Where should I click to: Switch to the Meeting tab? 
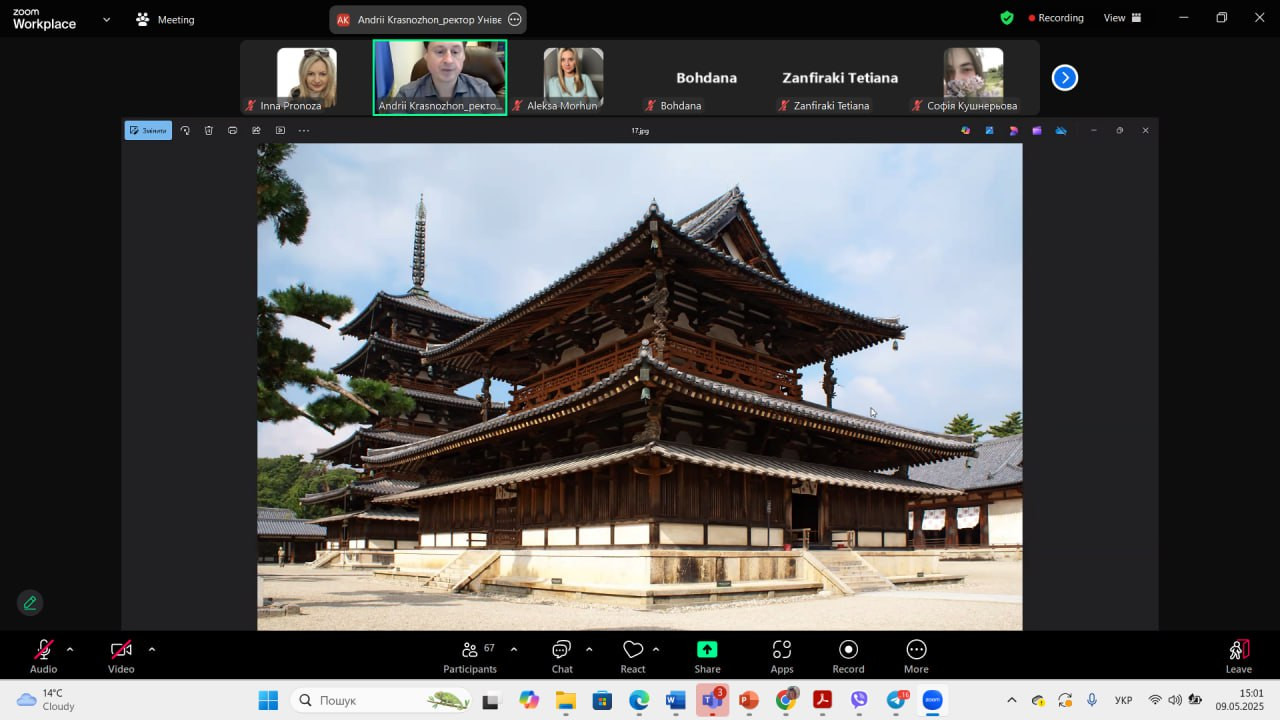165,19
